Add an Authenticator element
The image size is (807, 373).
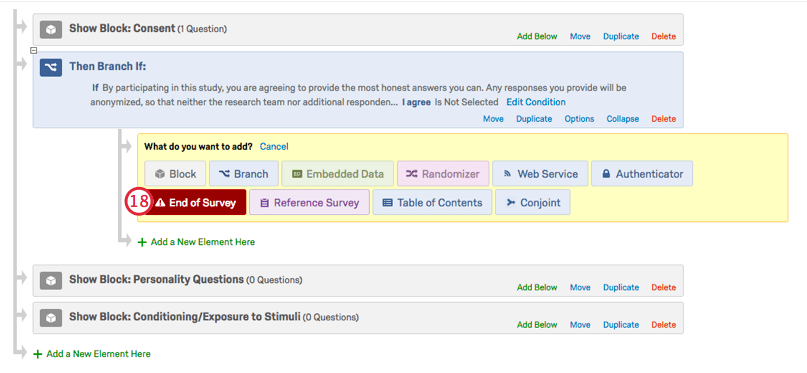coord(642,174)
